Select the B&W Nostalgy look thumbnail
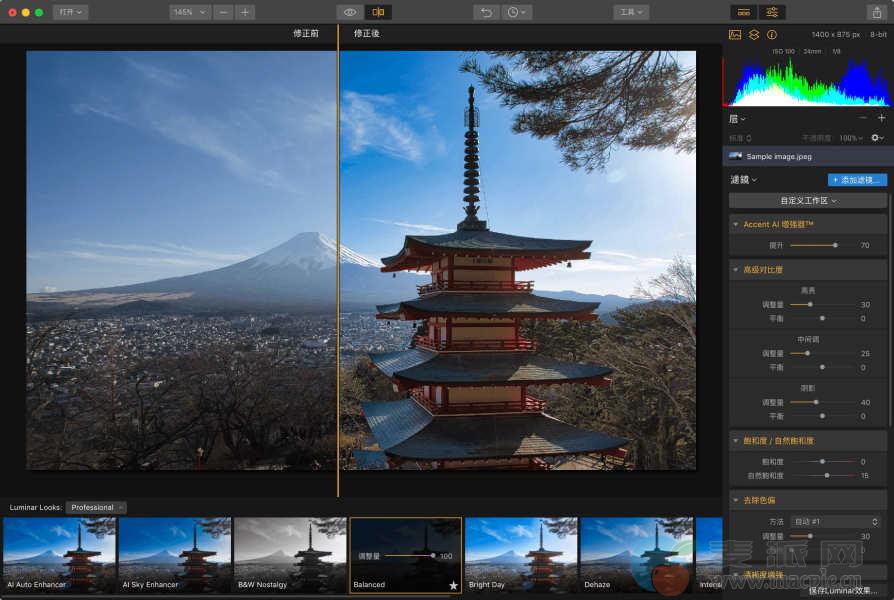This screenshot has width=894, height=600. coord(290,553)
